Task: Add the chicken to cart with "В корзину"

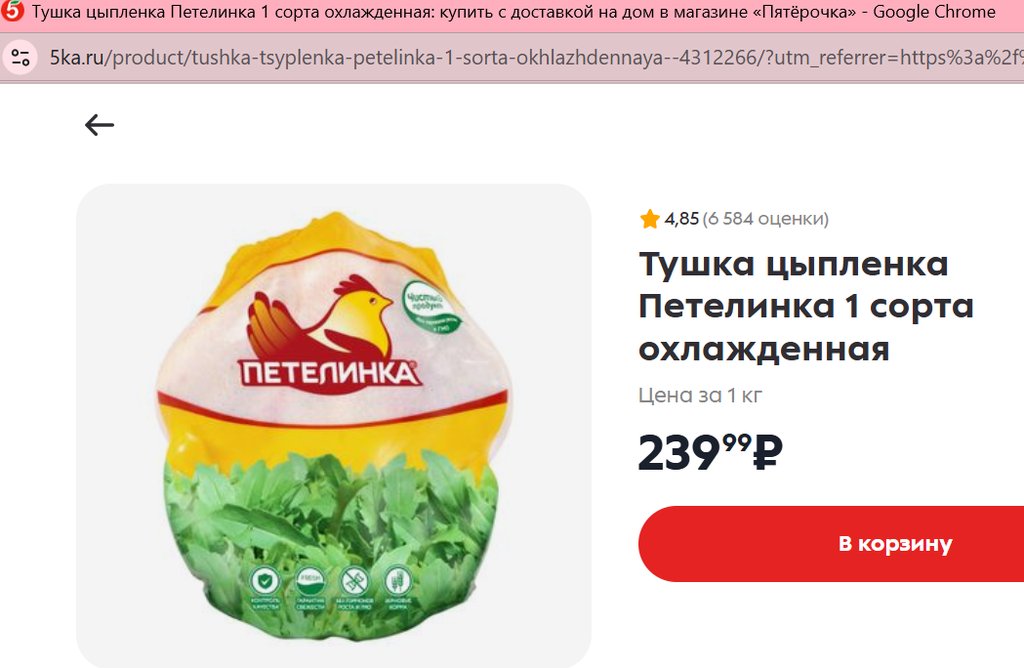Action: (831, 543)
